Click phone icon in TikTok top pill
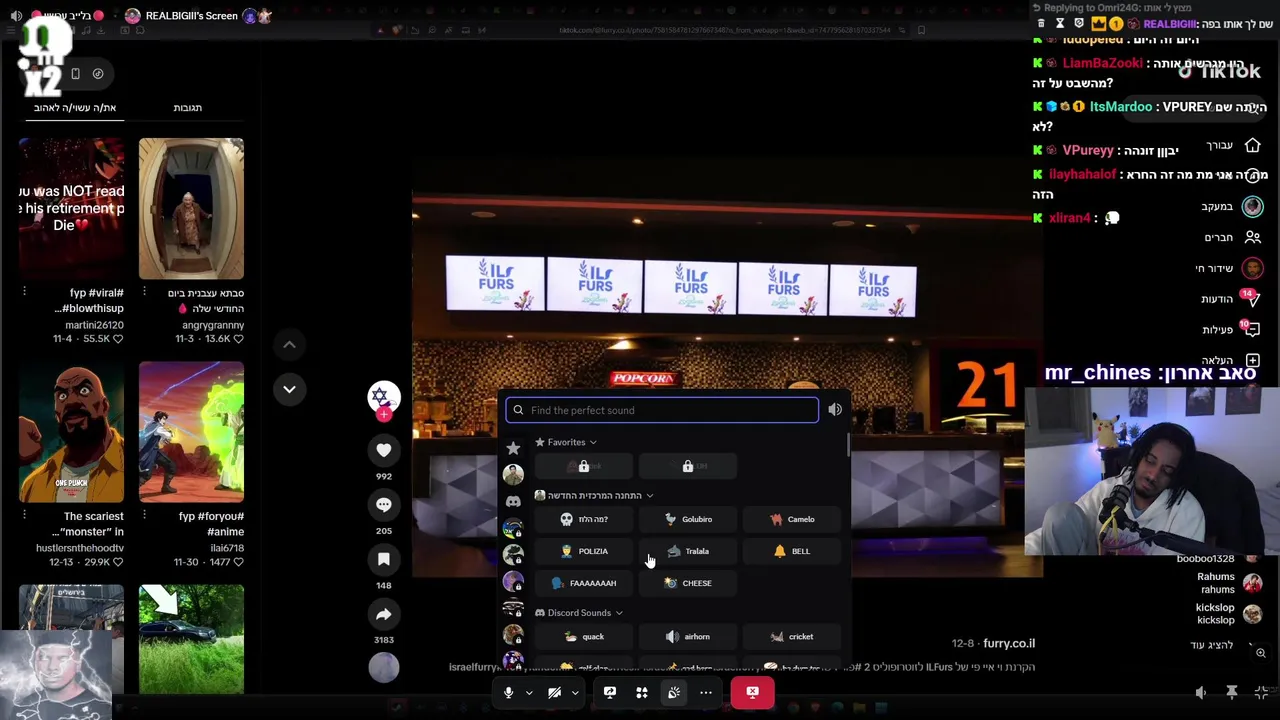 click(x=75, y=73)
